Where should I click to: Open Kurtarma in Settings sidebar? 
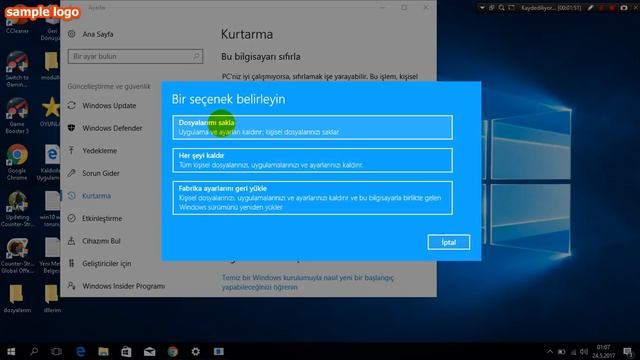96,196
